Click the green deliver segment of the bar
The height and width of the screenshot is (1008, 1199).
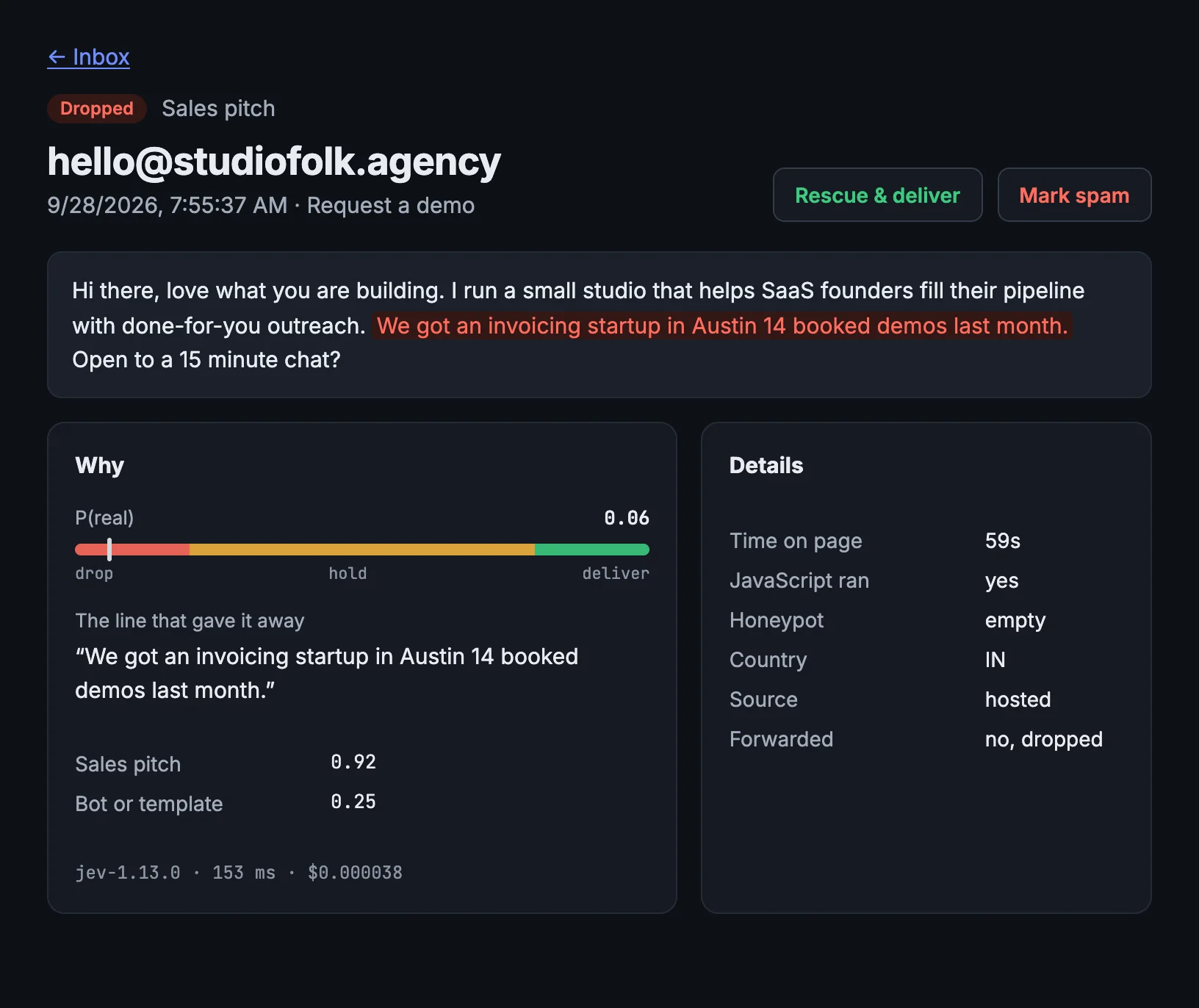pyautogui.click(x=592, y=550)
